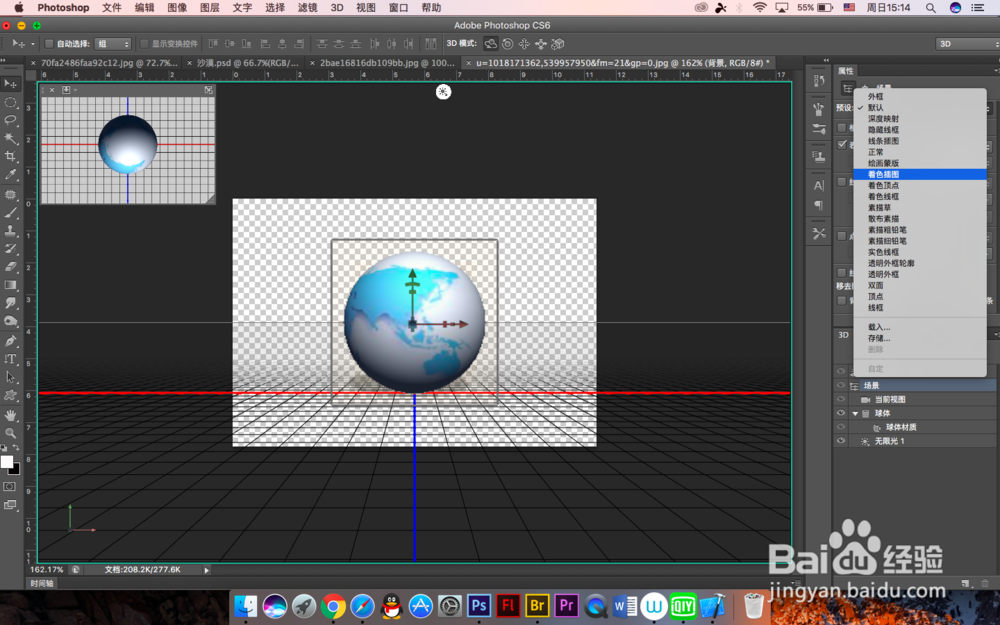This screenshot has height=625, width=1000.
Task: Toggle visibility eye of 场景 row
Action: tap(841, 385)
